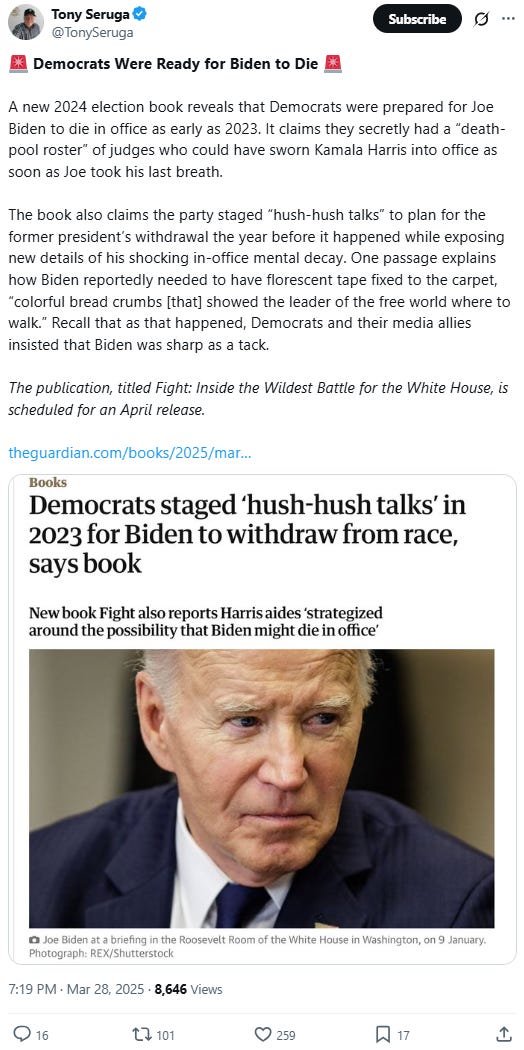524x1050 pixels.
Task: Like the post with the heart icon
Action: pos(263,1034)
